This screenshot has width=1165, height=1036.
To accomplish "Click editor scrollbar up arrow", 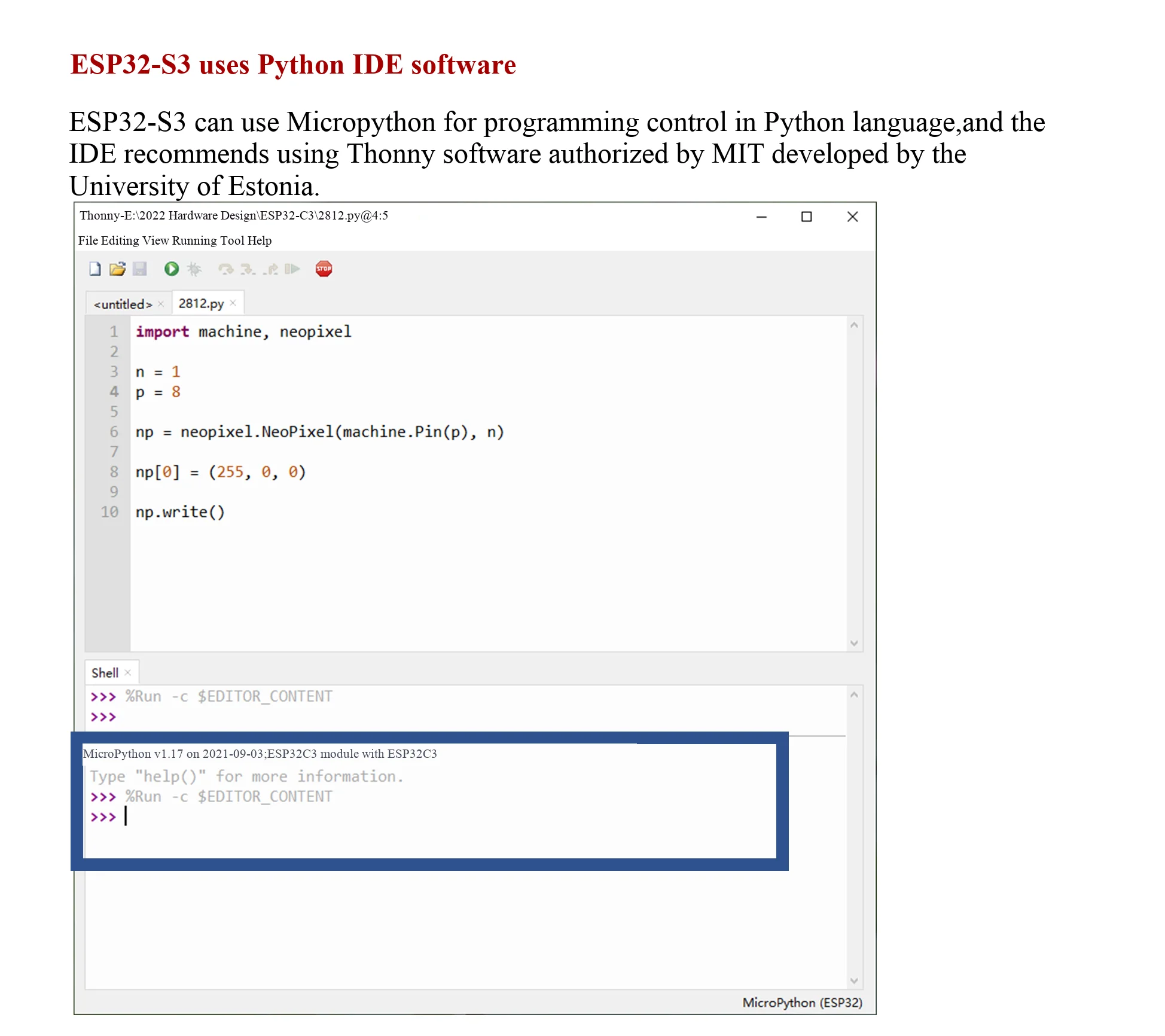I will tap(855, 325).
